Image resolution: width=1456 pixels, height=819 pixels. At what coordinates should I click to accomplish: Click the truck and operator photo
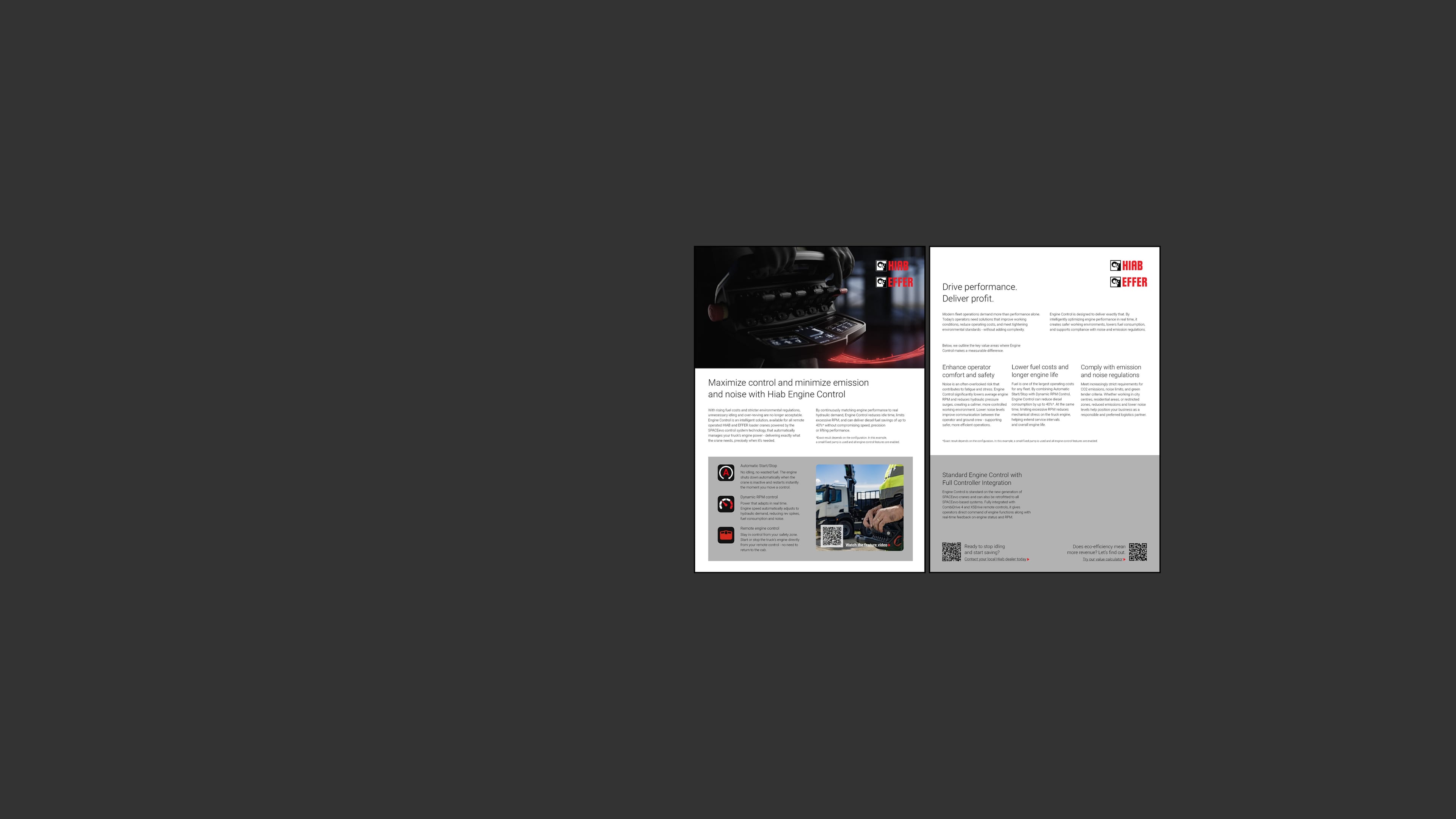[859, 508]
